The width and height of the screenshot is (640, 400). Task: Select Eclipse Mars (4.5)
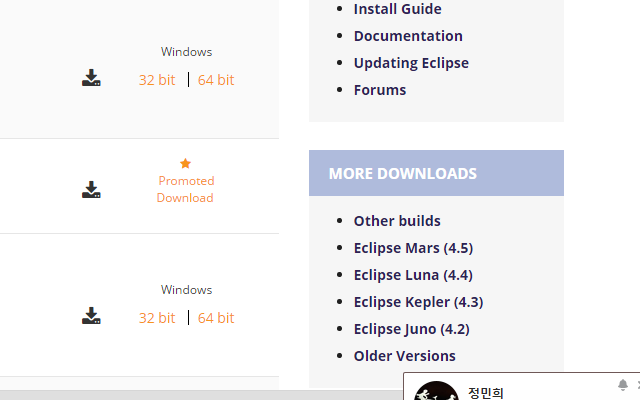tap(413, 248)
